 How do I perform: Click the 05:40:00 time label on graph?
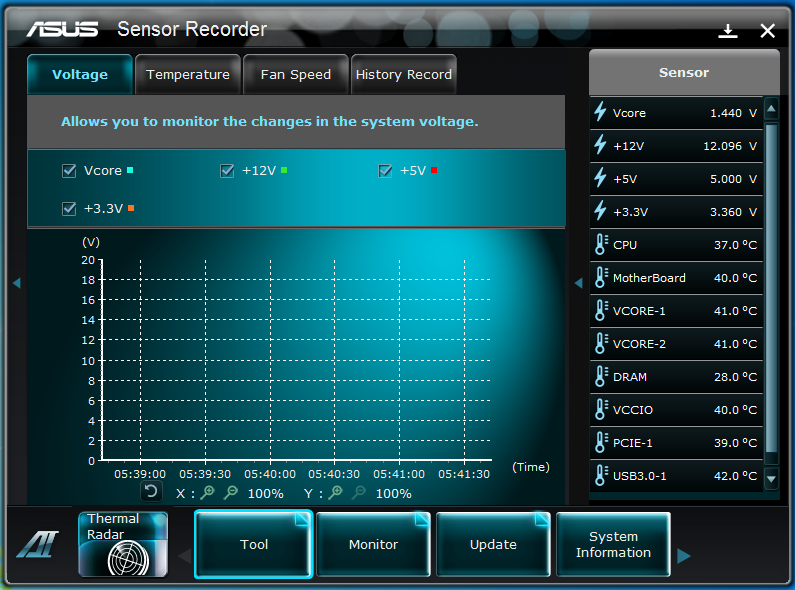click(270, 474)
